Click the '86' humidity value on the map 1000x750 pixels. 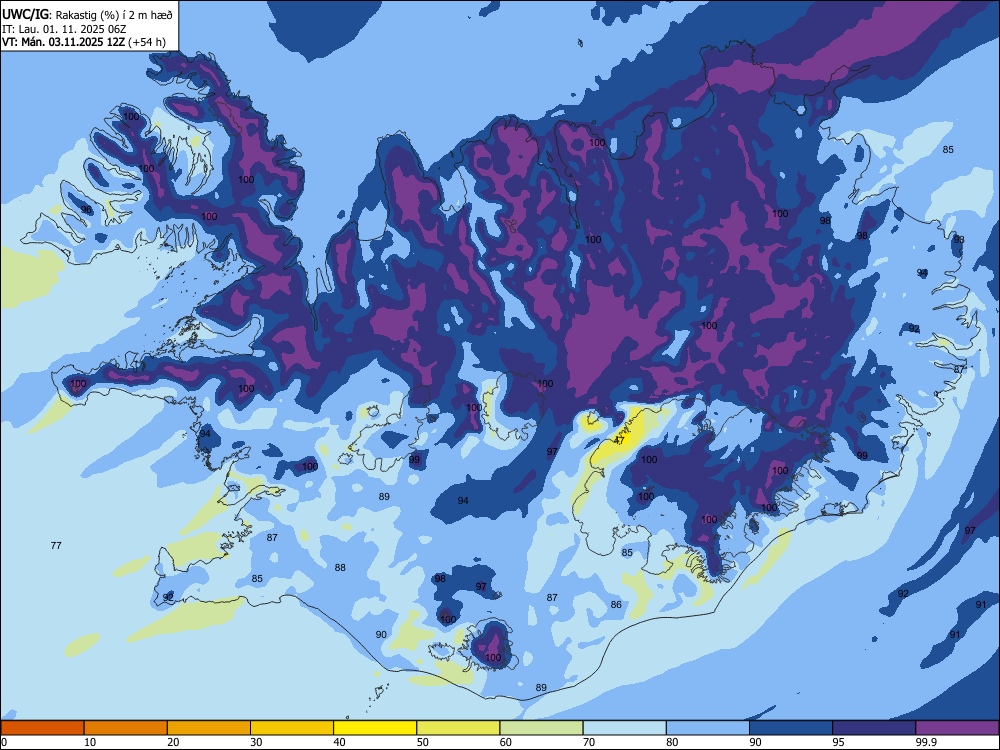(616, 604)
